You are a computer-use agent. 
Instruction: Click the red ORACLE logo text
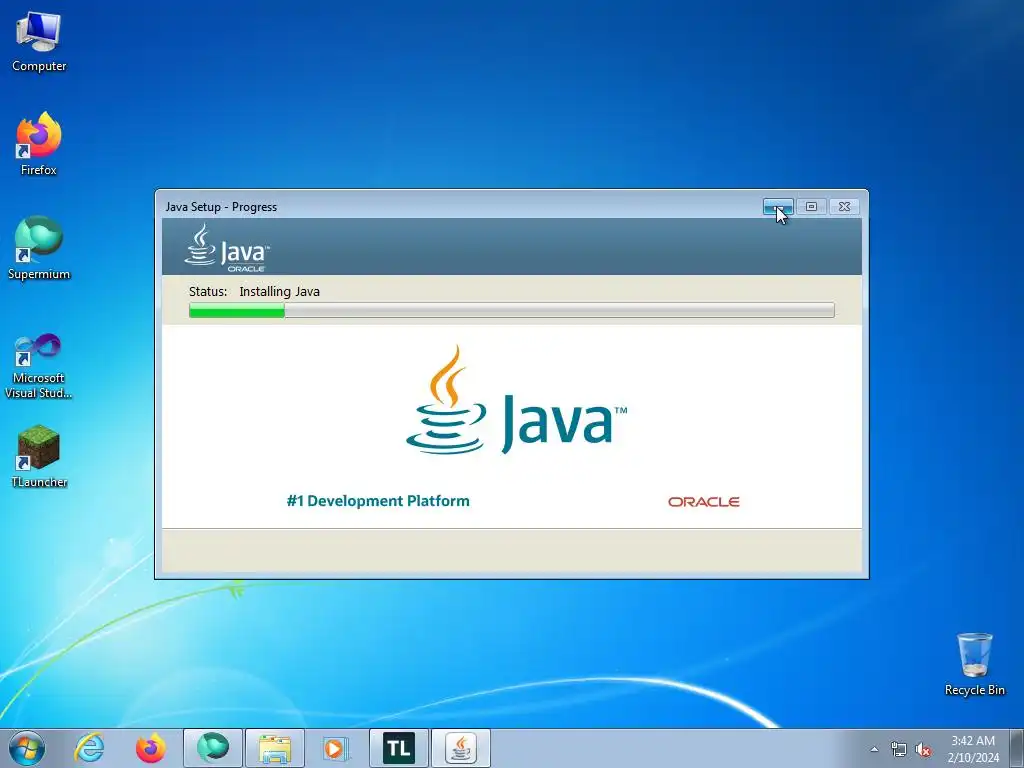(x=703, y=502)
